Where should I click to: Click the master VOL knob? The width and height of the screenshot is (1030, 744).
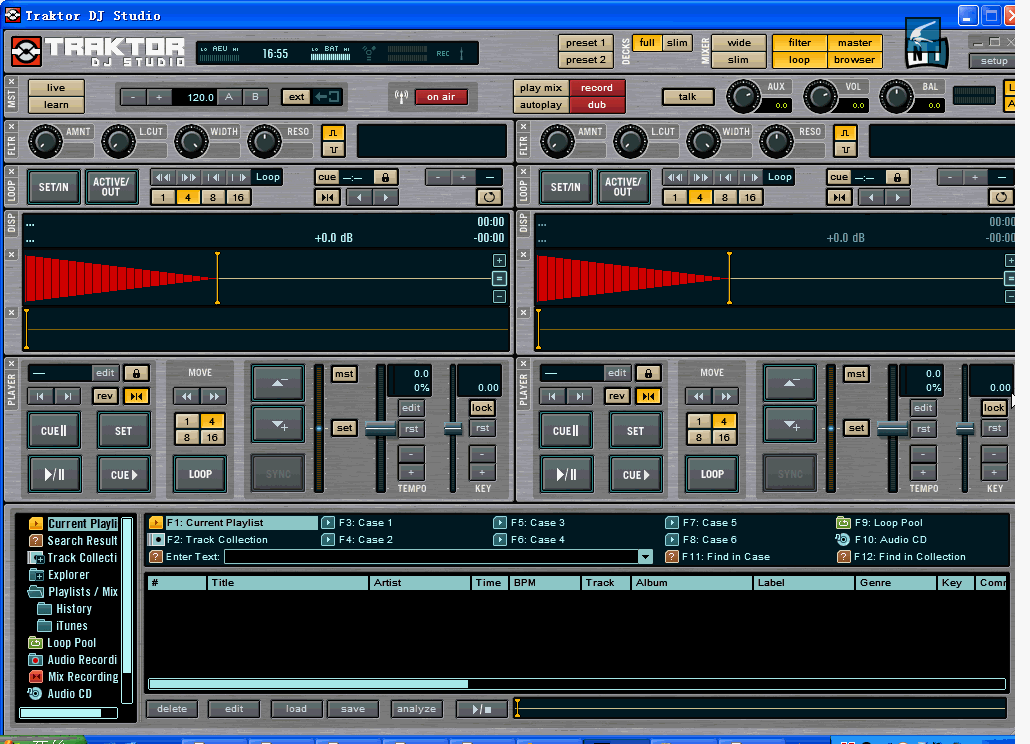click(x=820, y=97)
